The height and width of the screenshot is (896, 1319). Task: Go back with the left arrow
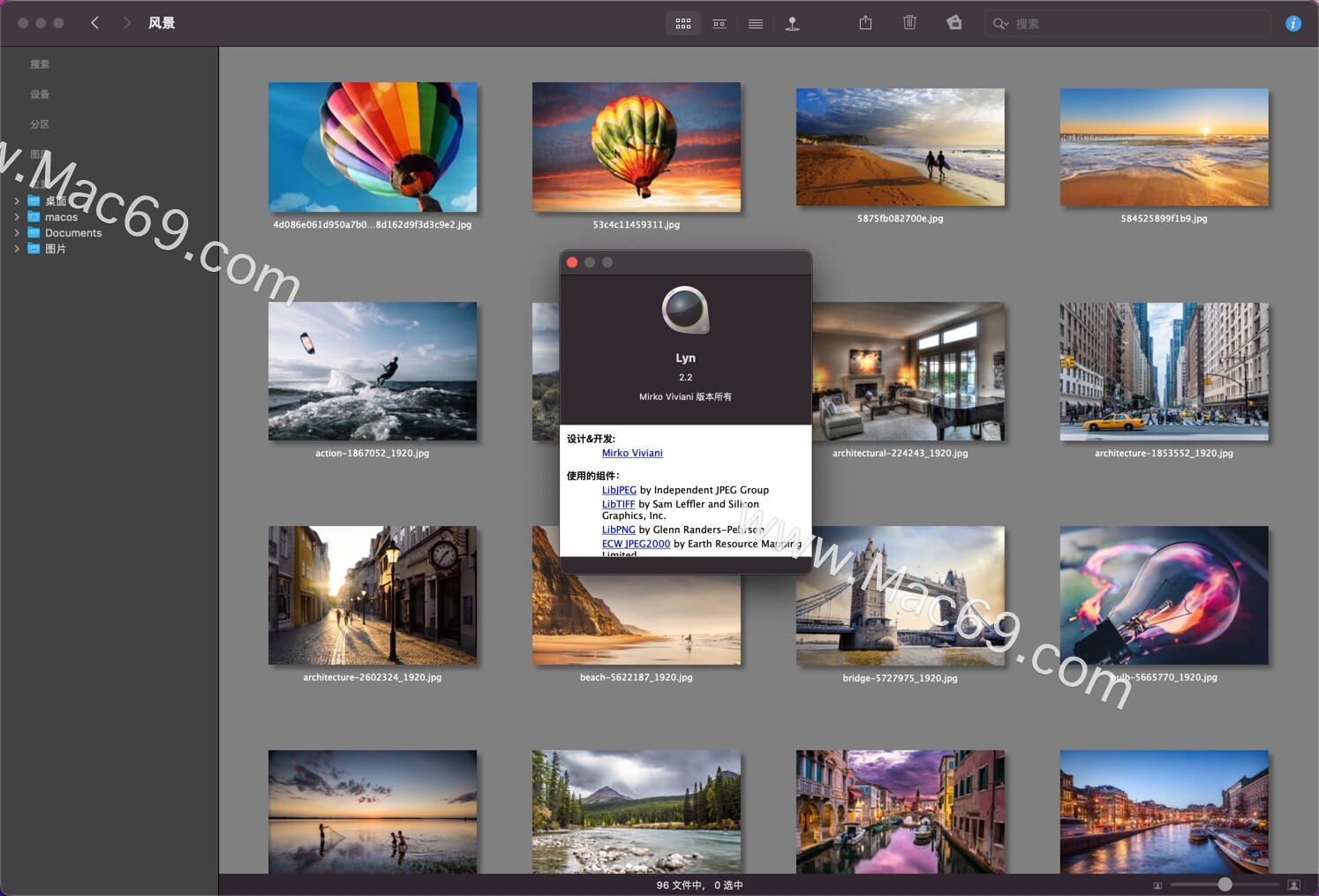point(95,23)
